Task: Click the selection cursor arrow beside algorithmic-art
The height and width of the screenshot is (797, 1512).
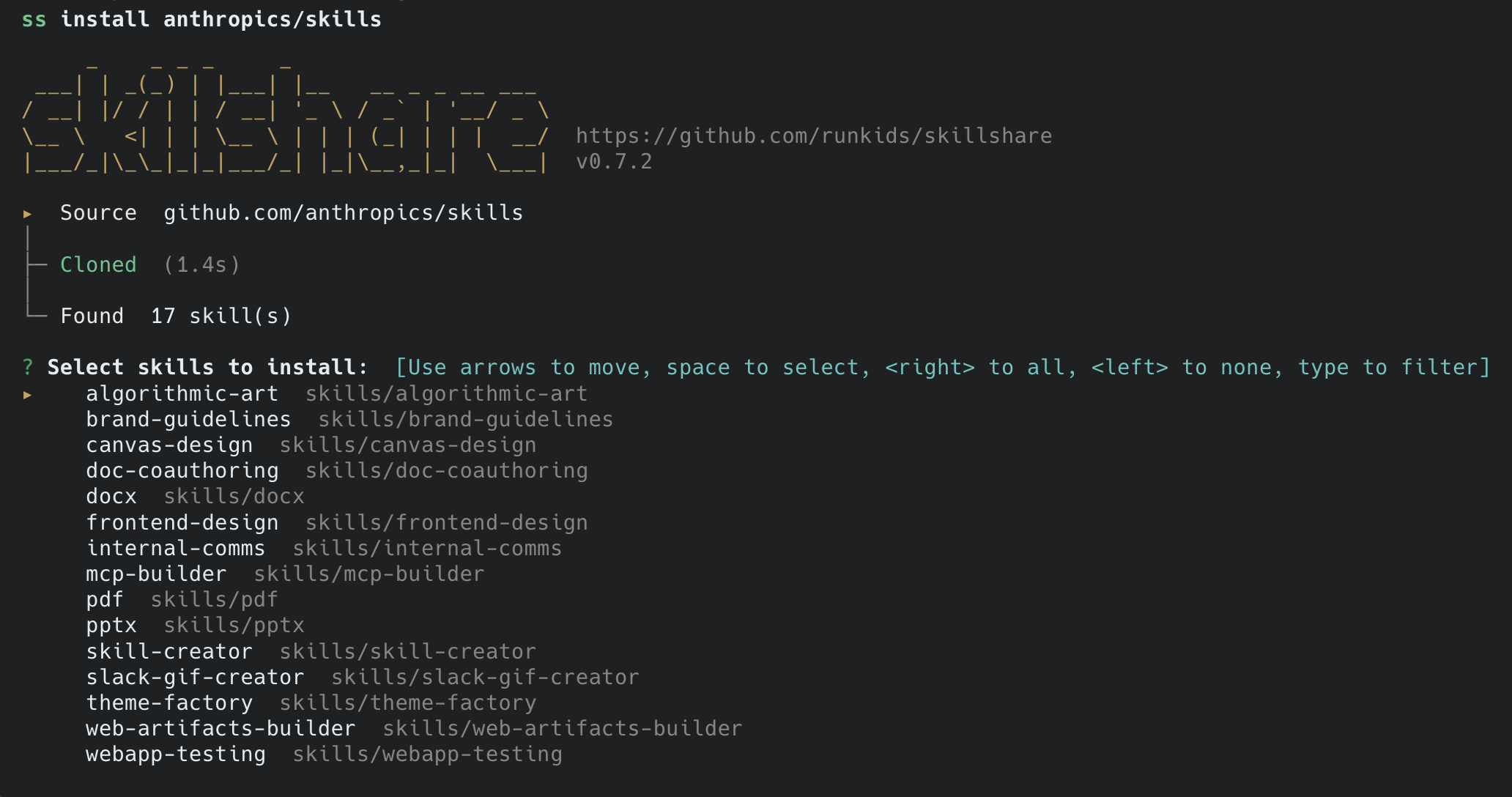Action: [28, 394]
